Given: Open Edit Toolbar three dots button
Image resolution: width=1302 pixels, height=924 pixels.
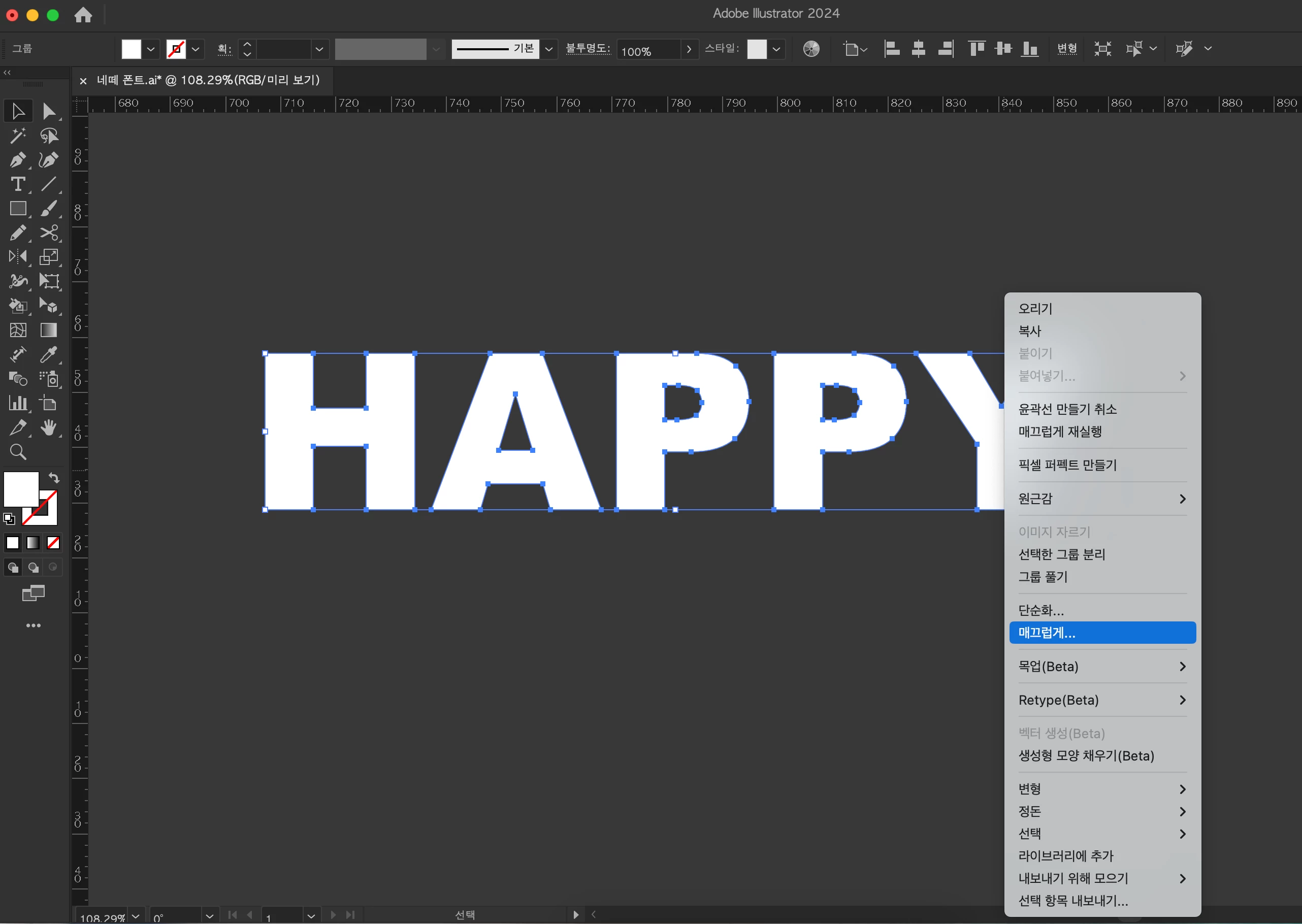Looking at the screenshot, I should [x=34, y=625].
